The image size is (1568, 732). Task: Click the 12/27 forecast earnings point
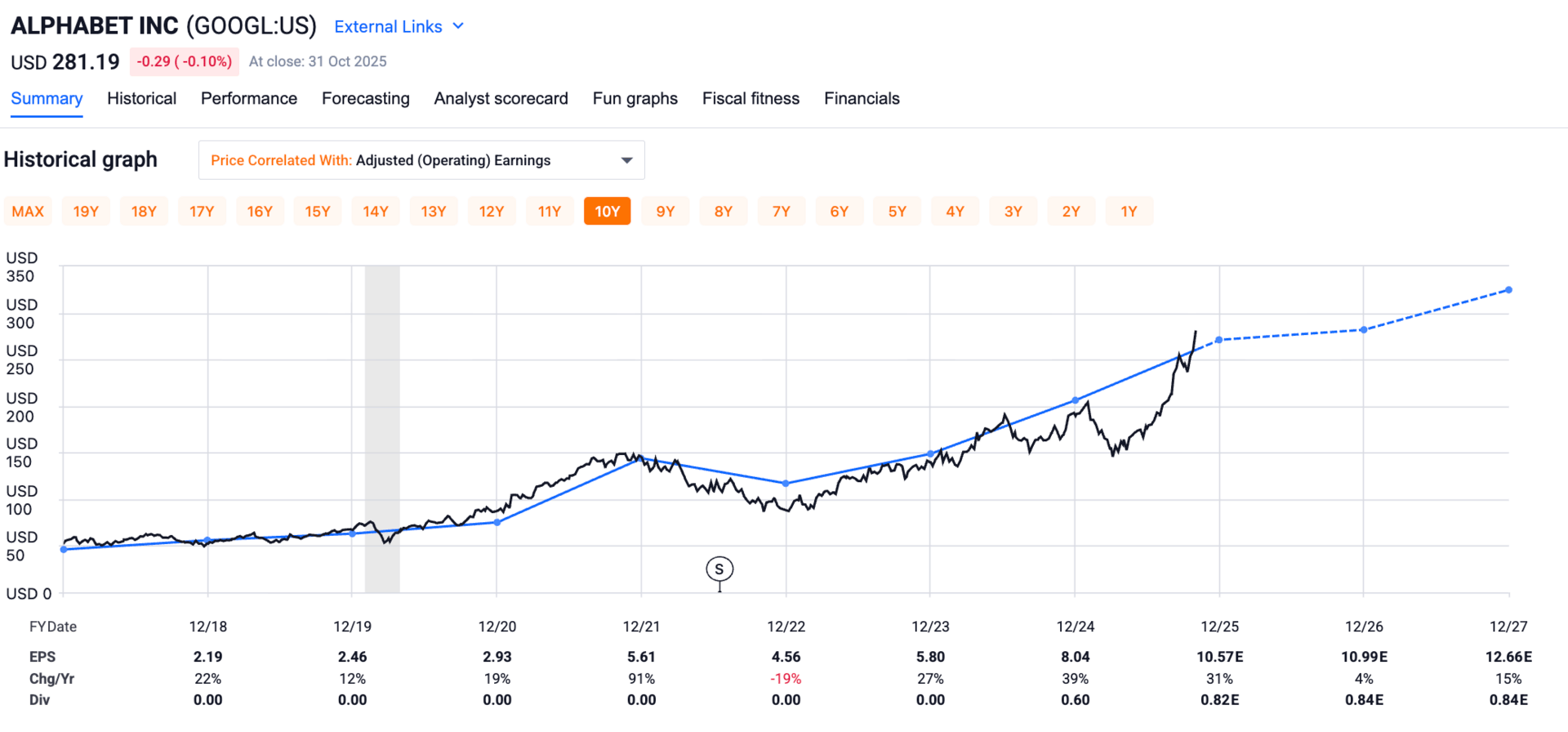1508,290
